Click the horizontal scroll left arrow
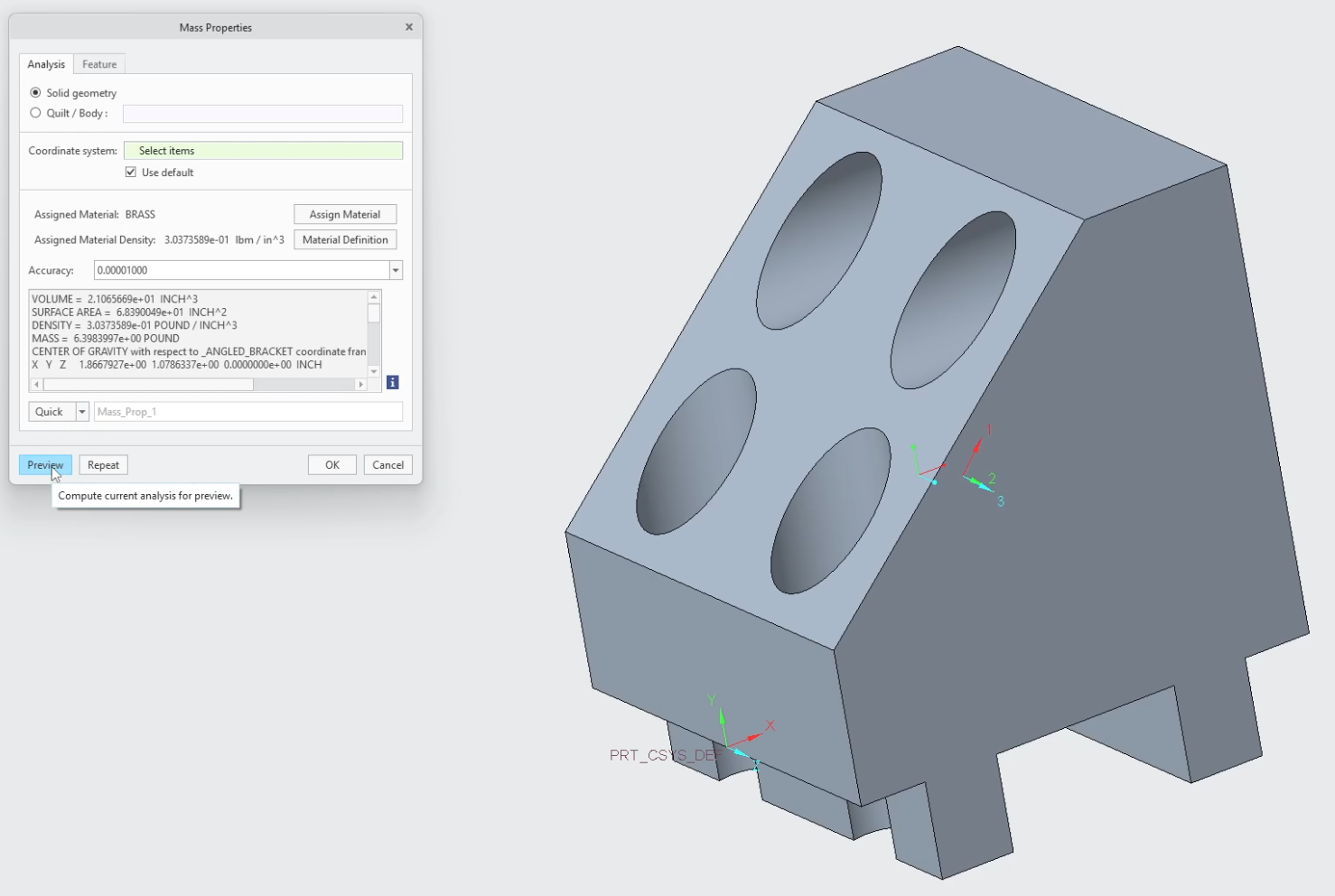1335x896 pixels. (x=36, y=384)
